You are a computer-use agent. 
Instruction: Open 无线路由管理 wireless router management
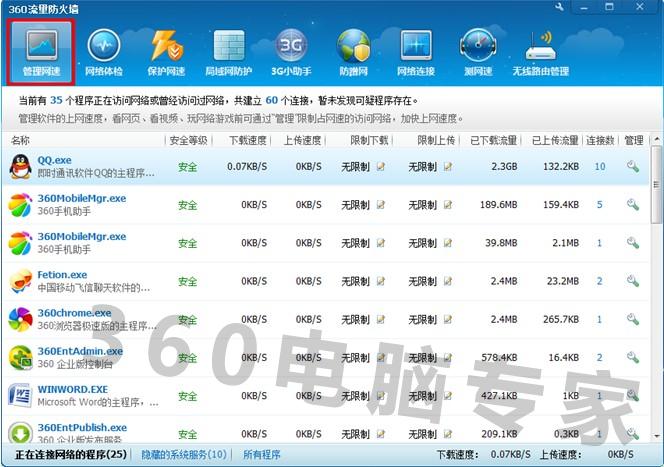pyautogui.click(x=540, y=53)
